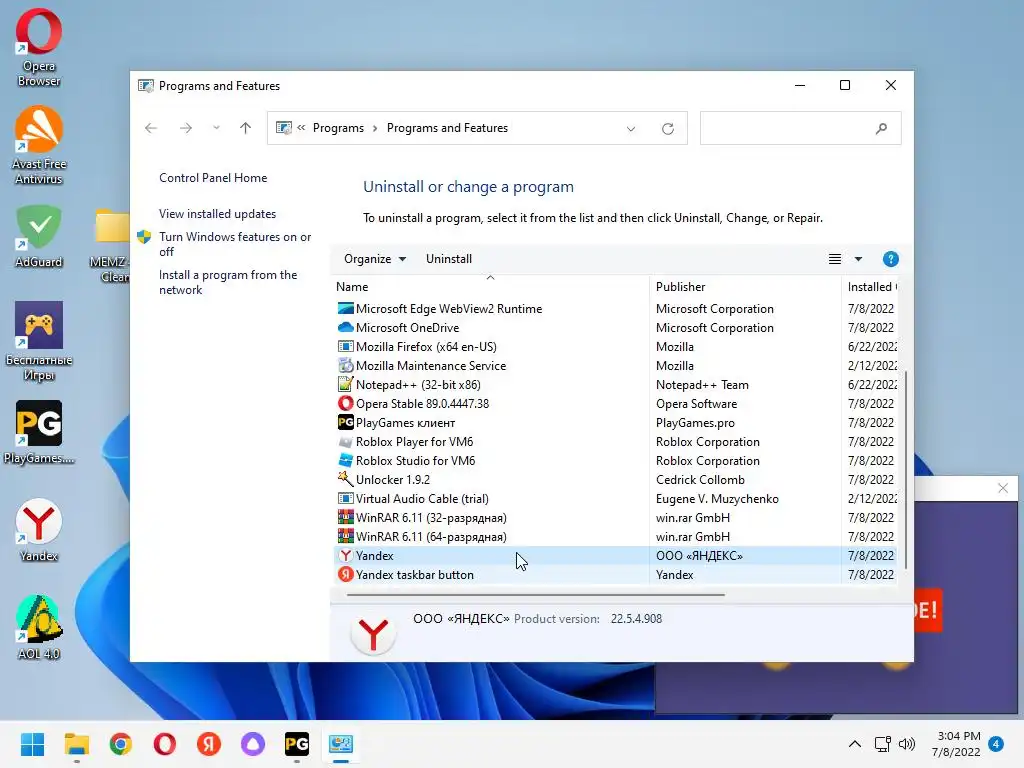
Task: Go forward with the Forward arrow
Action: [185, 128]
